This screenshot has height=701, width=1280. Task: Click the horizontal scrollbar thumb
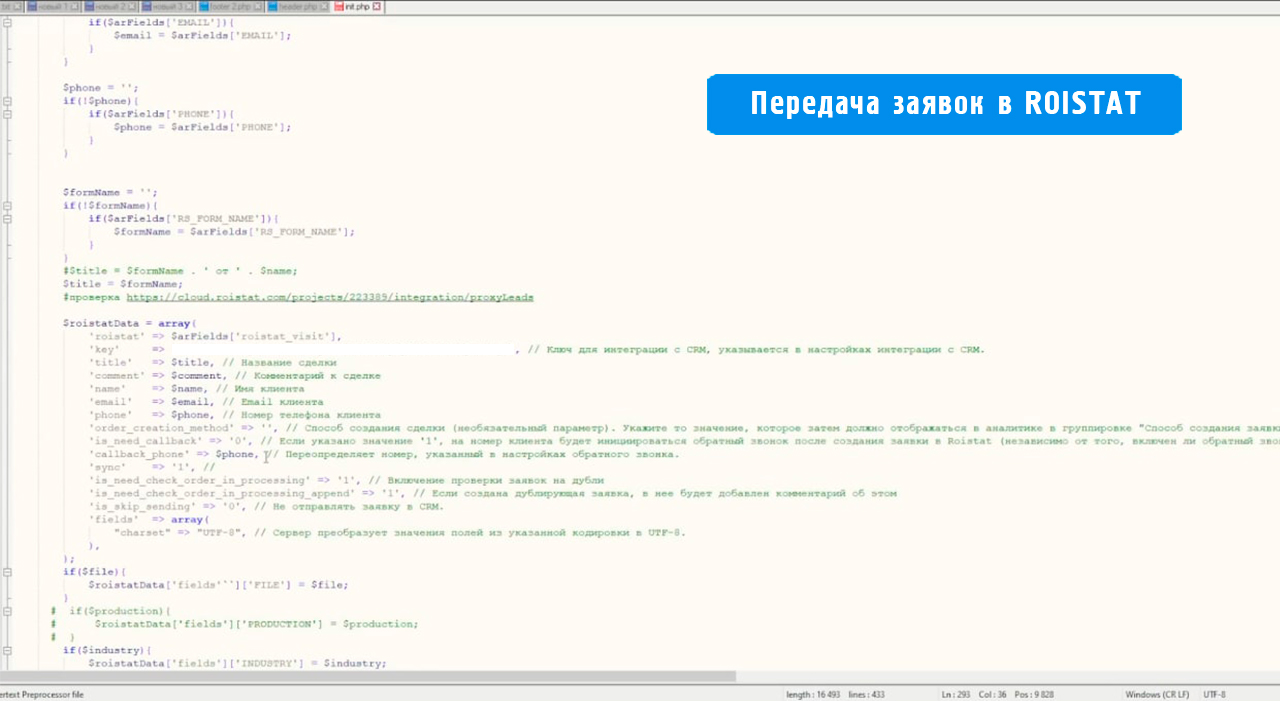pyautogui.click(x=367, y=677)
